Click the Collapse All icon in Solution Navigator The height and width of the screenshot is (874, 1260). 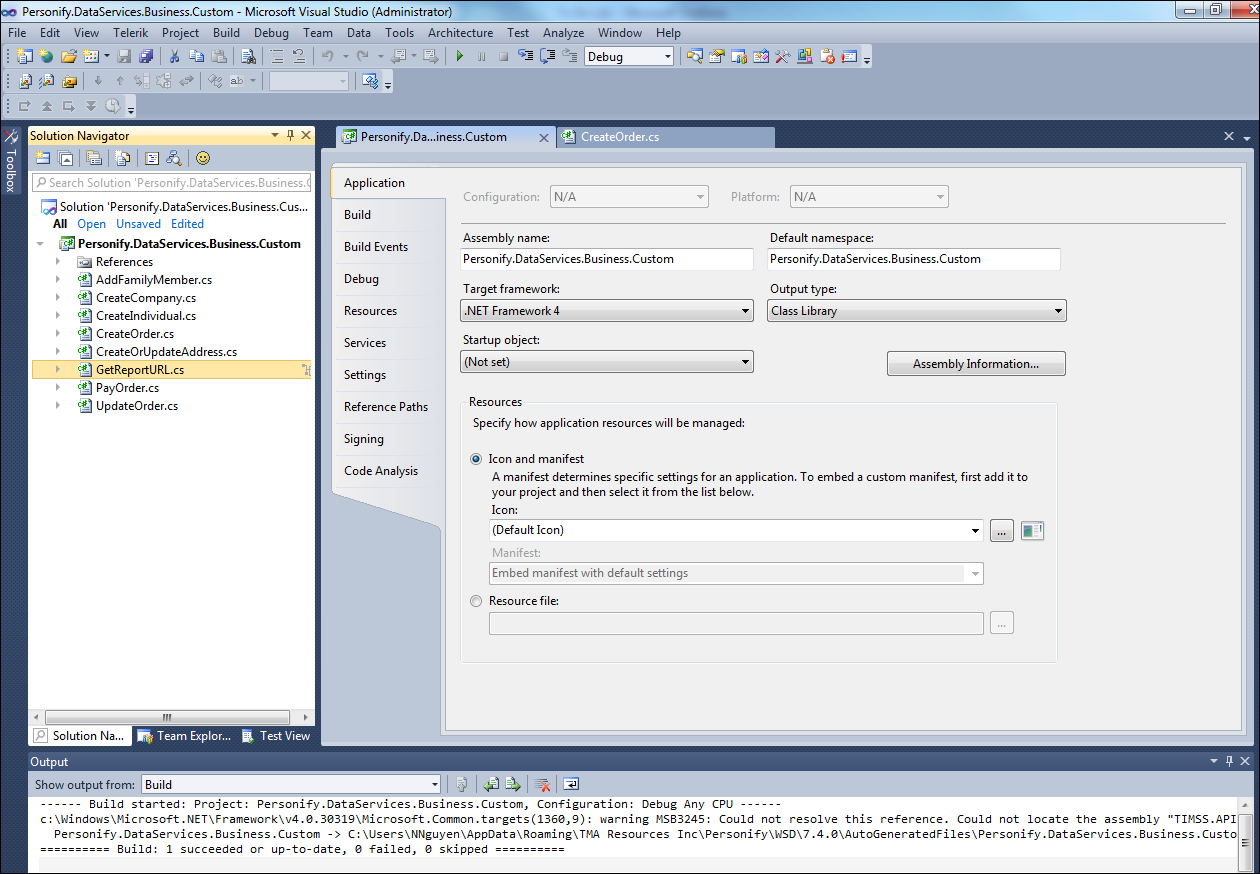(65, 158)
